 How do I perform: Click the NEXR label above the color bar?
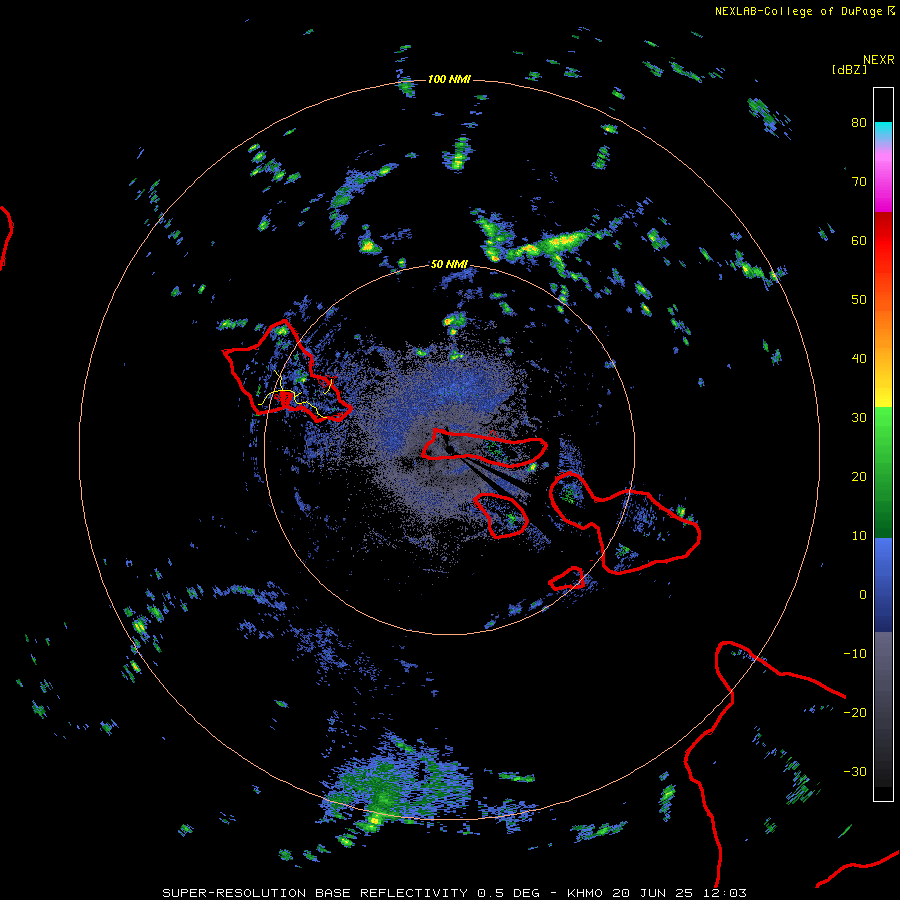[x=879, y=60]
